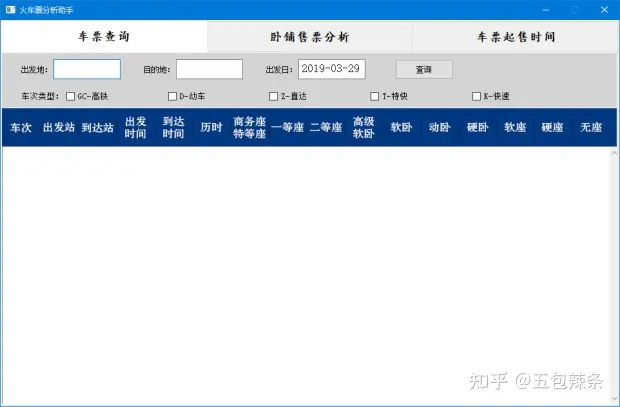Click the 到达时间 column header
Image resolution: width=620 pixels, height=407 pixels.
173,127
